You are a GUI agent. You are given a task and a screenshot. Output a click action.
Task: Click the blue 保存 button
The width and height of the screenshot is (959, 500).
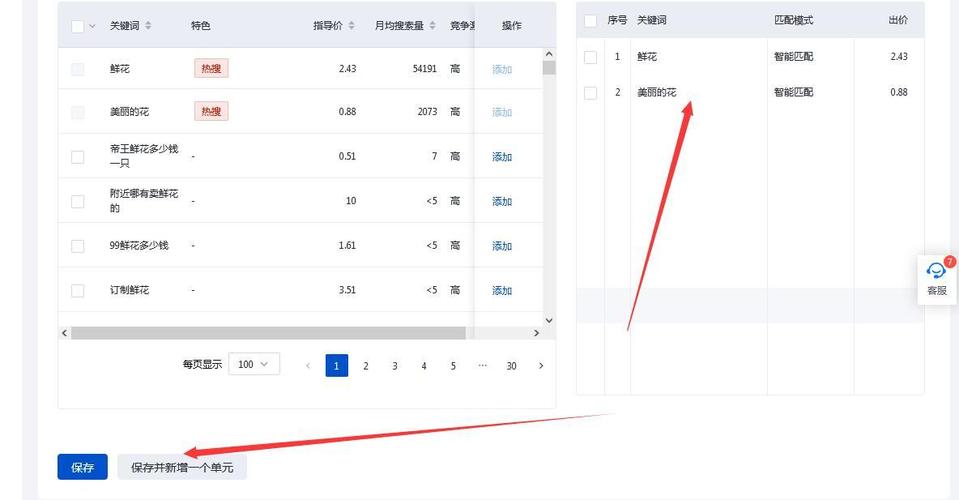pos(83,467)
